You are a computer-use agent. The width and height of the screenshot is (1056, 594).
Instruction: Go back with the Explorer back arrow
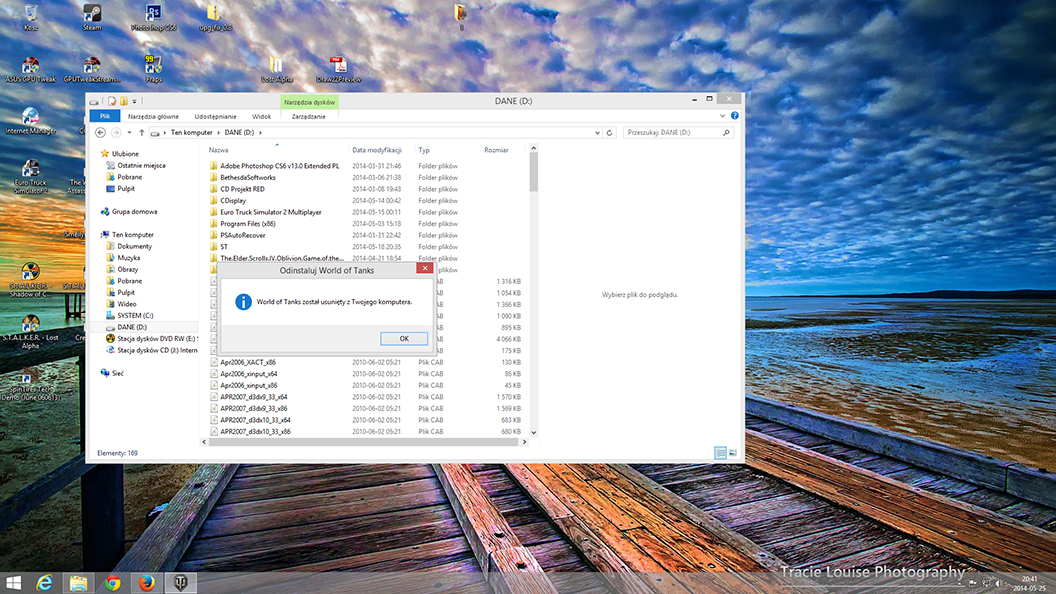coord(100,133)
